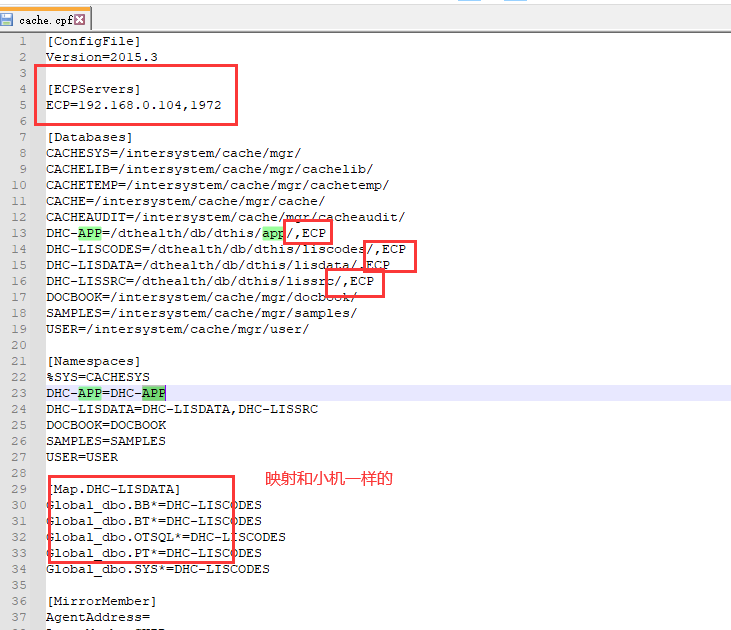
Task: Click the [Map.DHC-LISDATA] section header
Action: point(113,489)
